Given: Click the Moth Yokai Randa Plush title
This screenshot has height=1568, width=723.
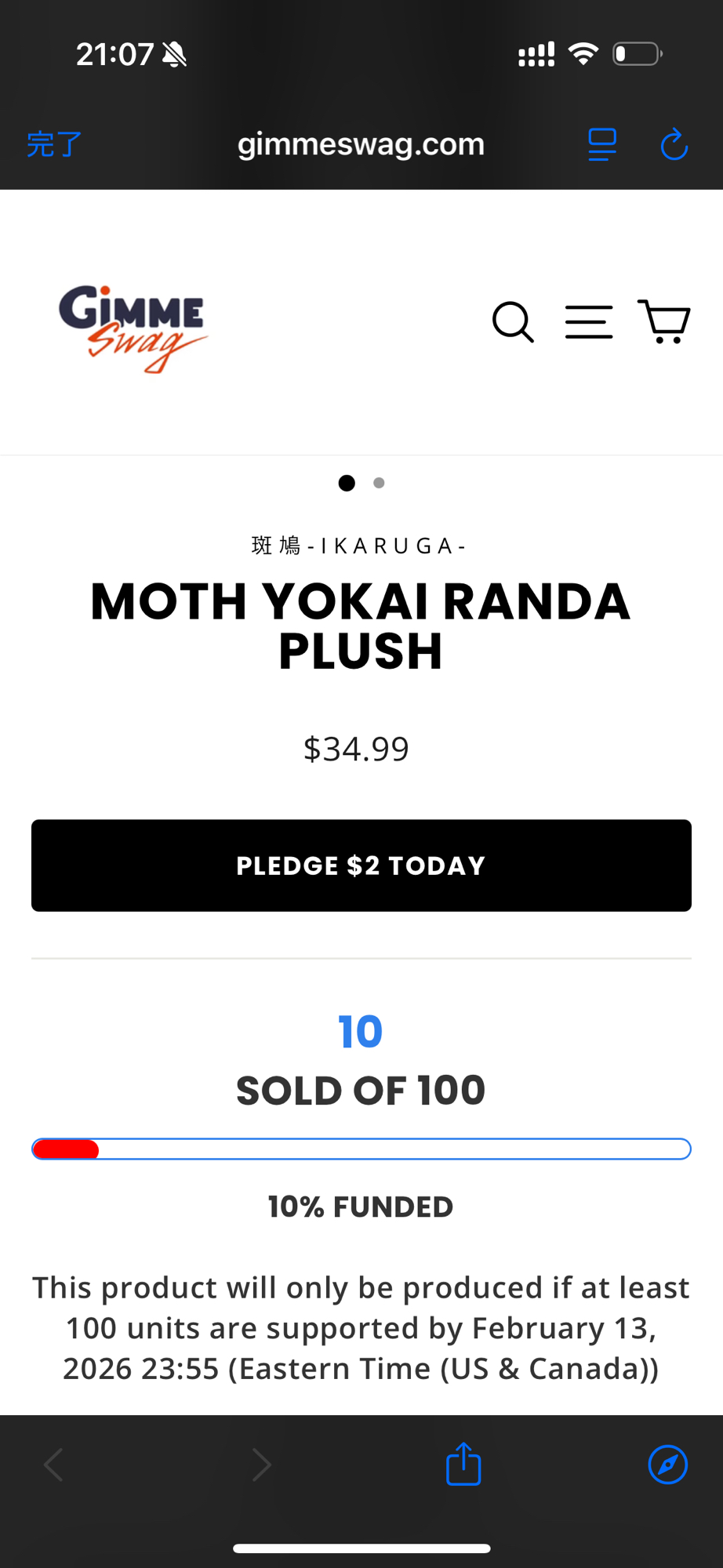Looking at the screenshot, I should [x=361, y=626].
